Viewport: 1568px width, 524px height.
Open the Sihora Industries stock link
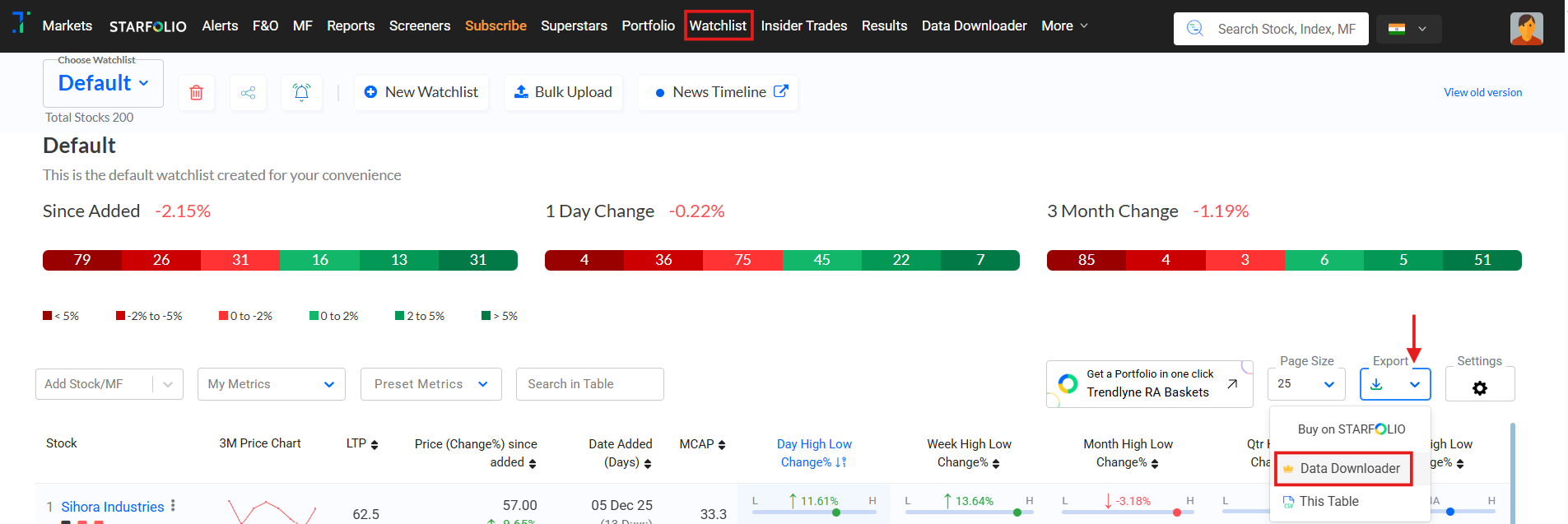[x=113, y=507]
